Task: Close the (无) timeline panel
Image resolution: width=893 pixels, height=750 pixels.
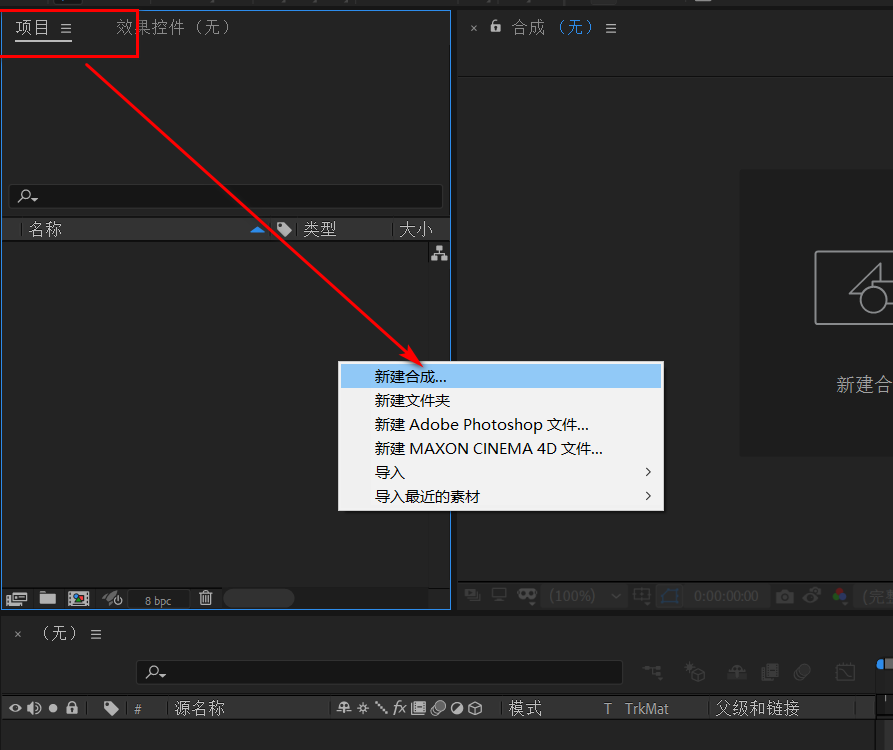Action: click(18, 634)
